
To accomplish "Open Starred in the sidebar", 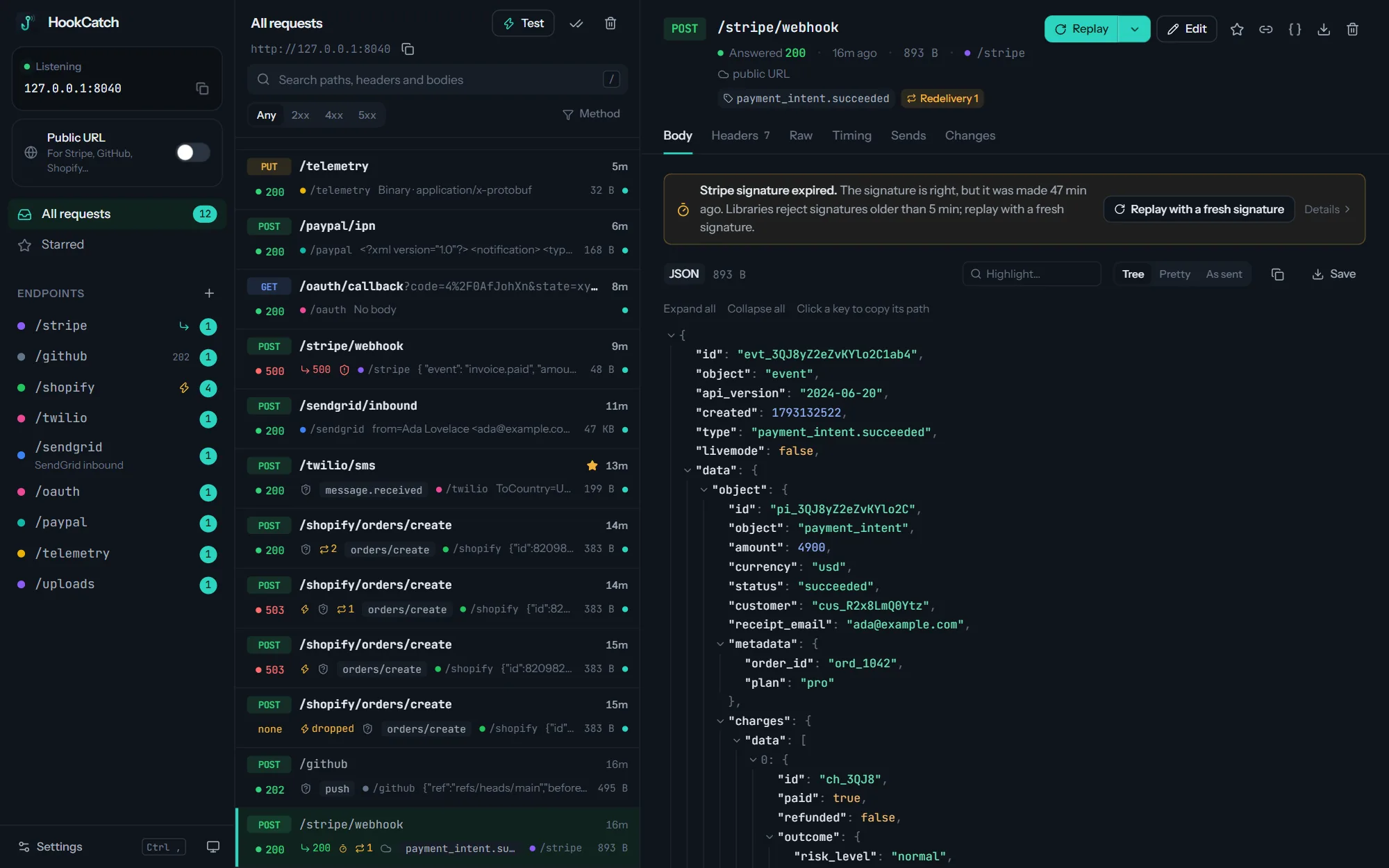I will click(x=117, y=244).
